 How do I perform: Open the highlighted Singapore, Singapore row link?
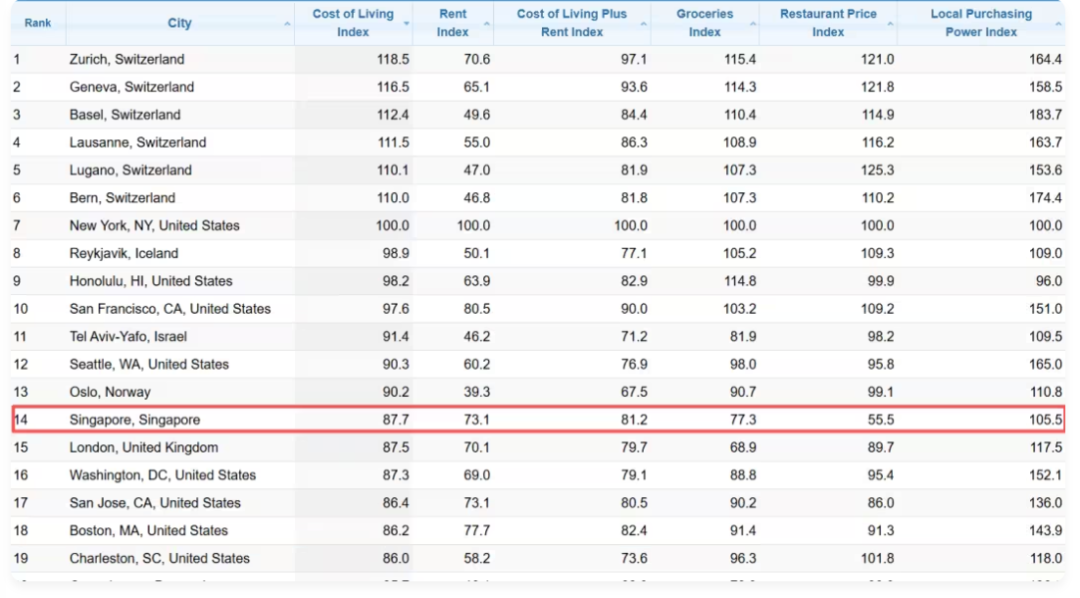pyautogui.click(x=134, y=420)
